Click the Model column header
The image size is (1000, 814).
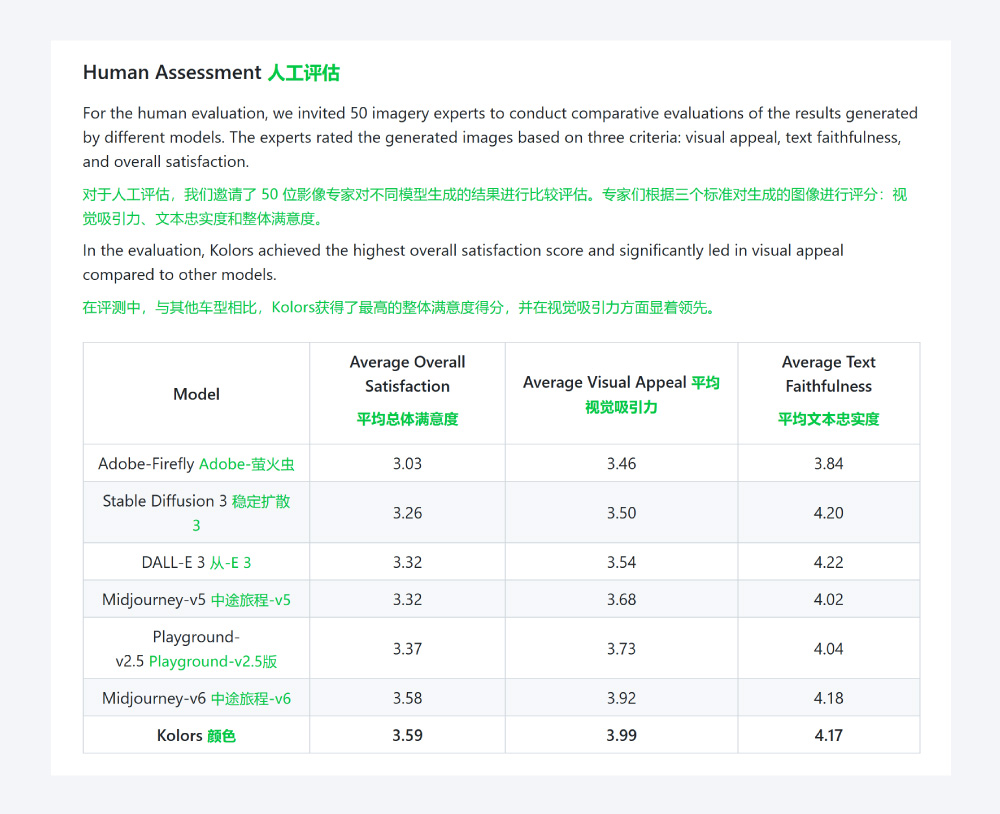coord(196,394)
